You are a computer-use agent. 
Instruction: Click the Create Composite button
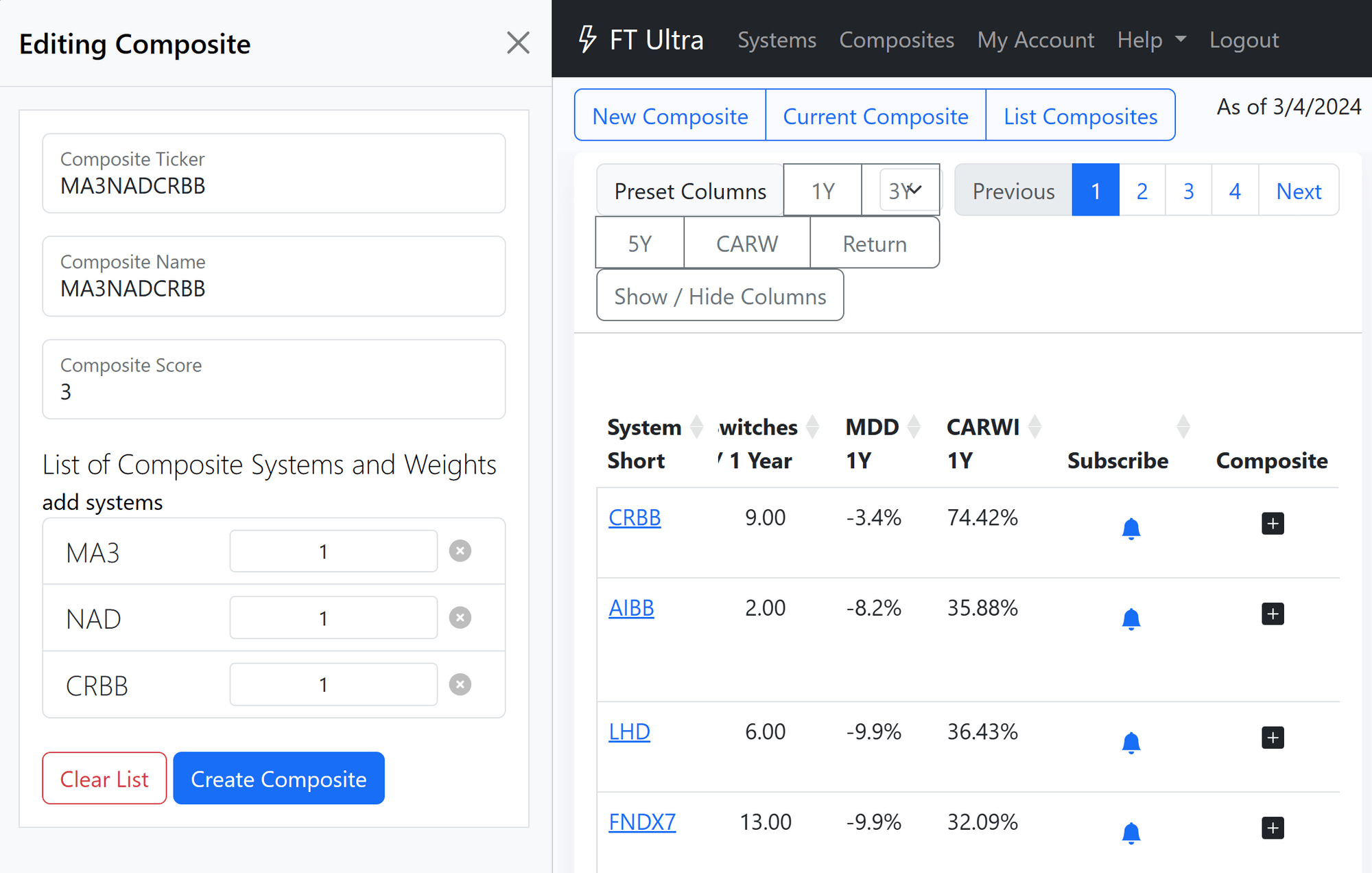pos(279,778)
